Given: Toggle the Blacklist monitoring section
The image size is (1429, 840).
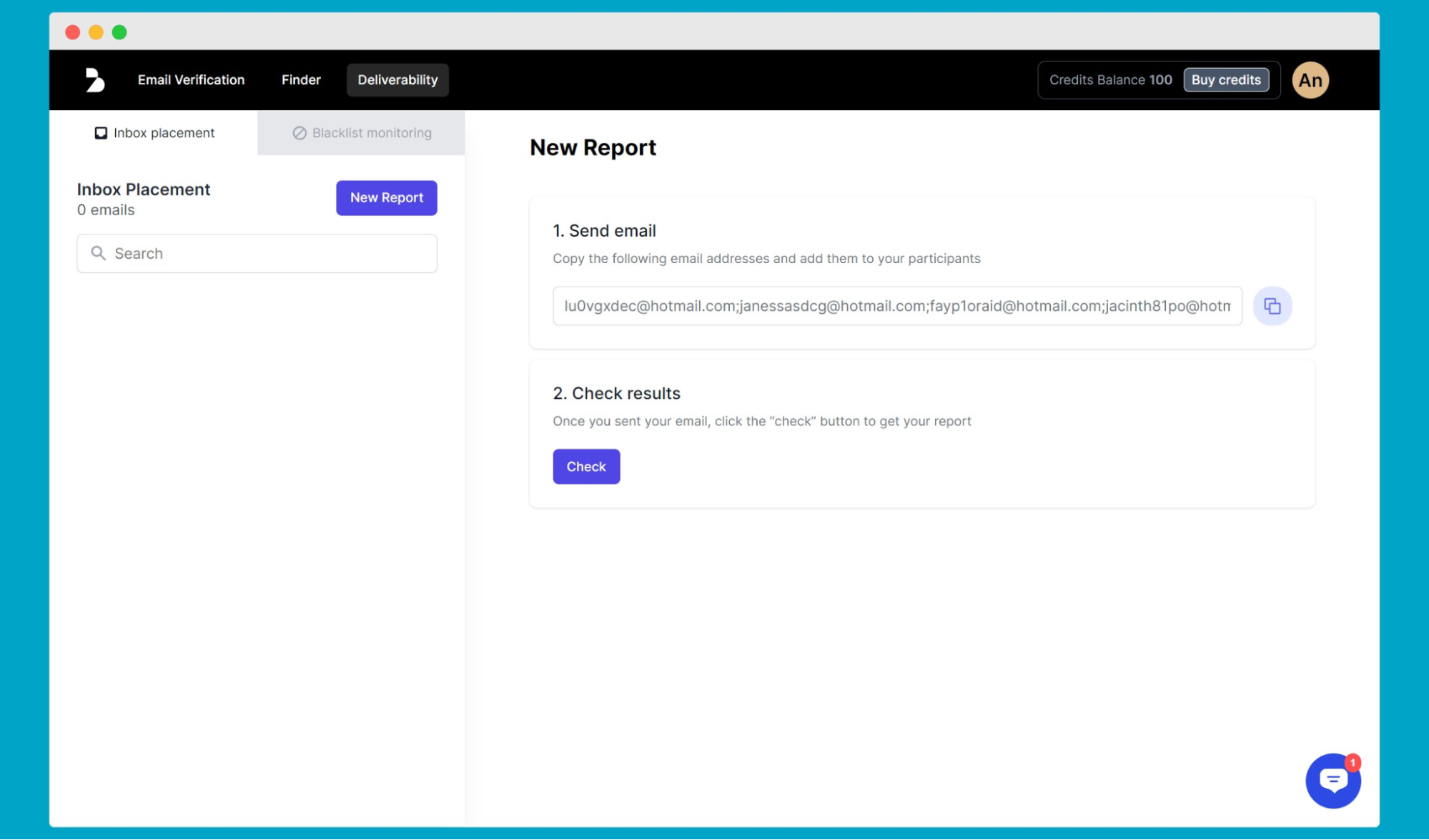Looking at the screenshot, I should (x=360, y=132).
